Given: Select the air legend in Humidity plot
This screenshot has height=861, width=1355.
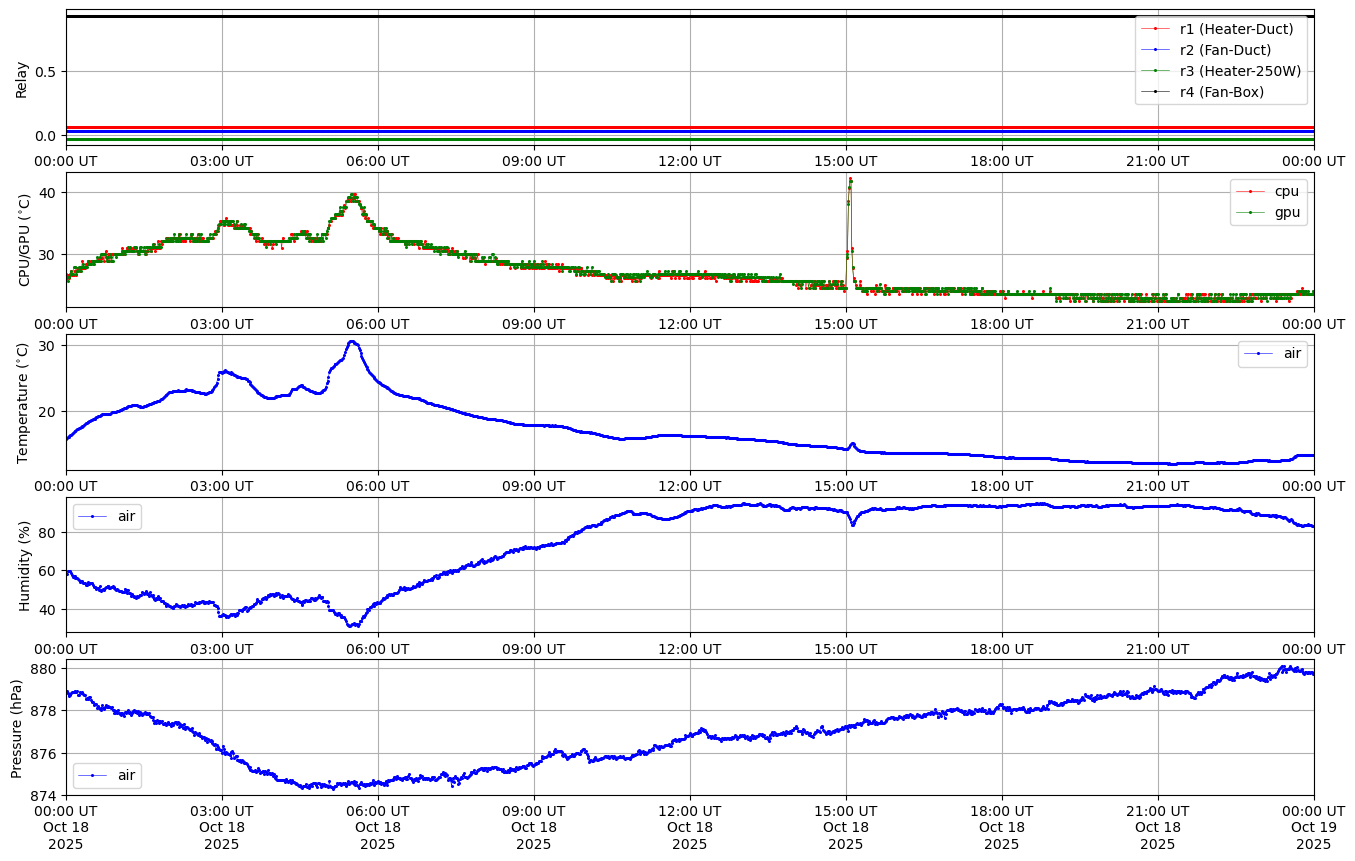Looking at the screenshot, I should point(126,516).
